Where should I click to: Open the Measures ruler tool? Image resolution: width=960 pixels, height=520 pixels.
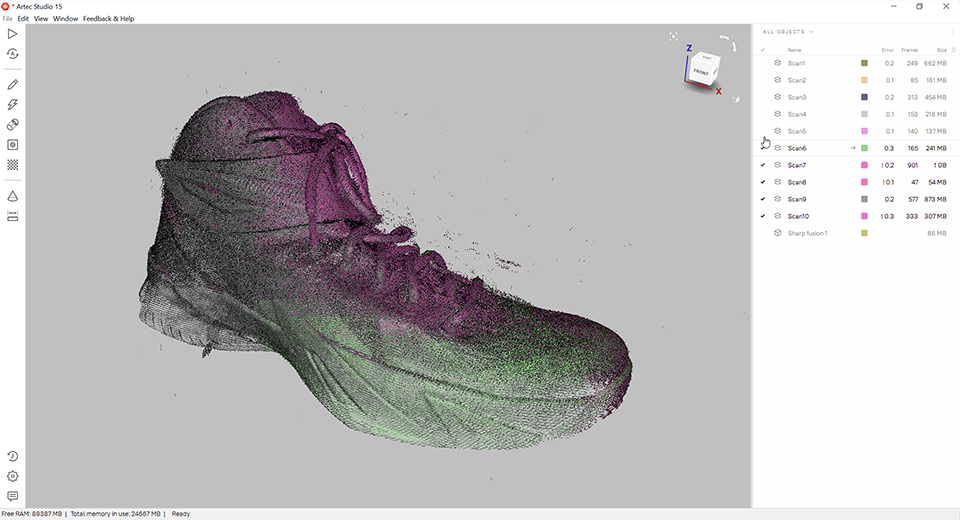pyautogui.click(x=12, y=216)
